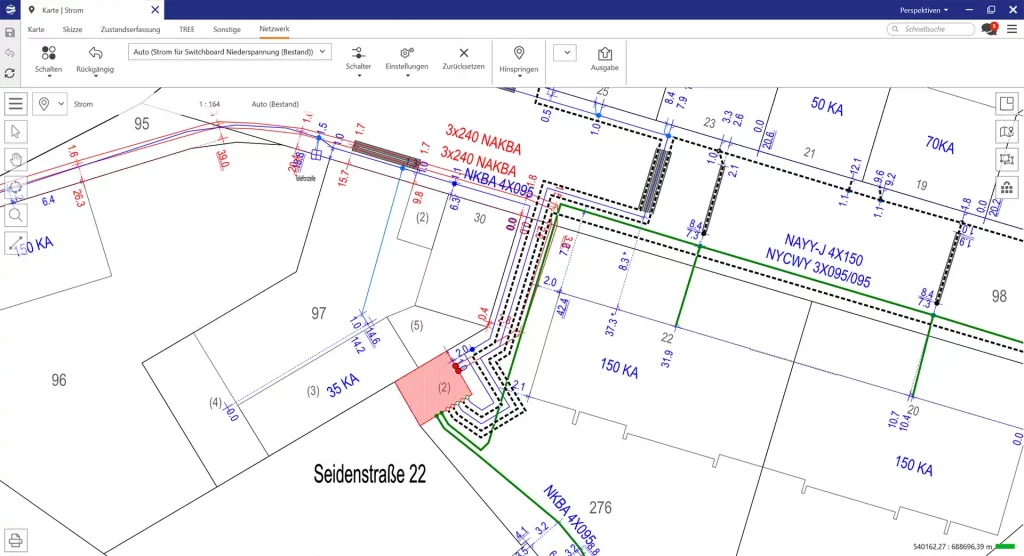
Task: Click the print icon at bottom left
Action: click(x=16, y=541)
